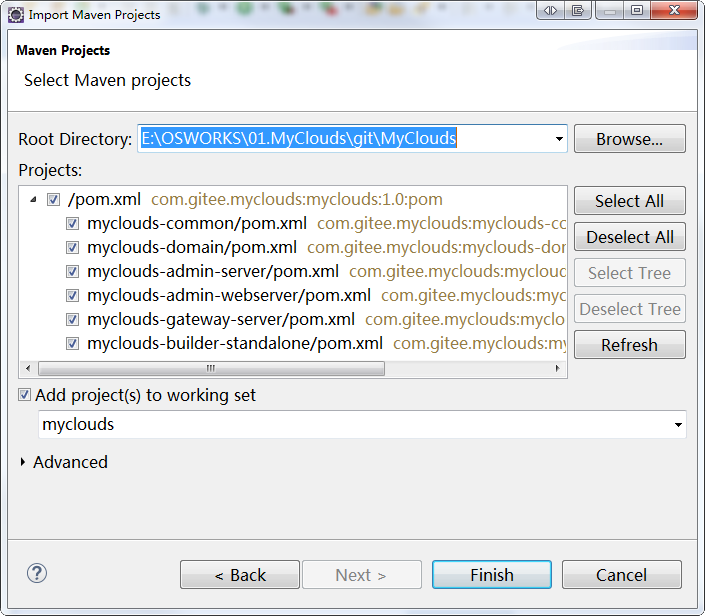Click the right scroll arrow of Projects list
The width and height of the screenshot is (705, 616).
pyautogui.click(x=558, y=368)
